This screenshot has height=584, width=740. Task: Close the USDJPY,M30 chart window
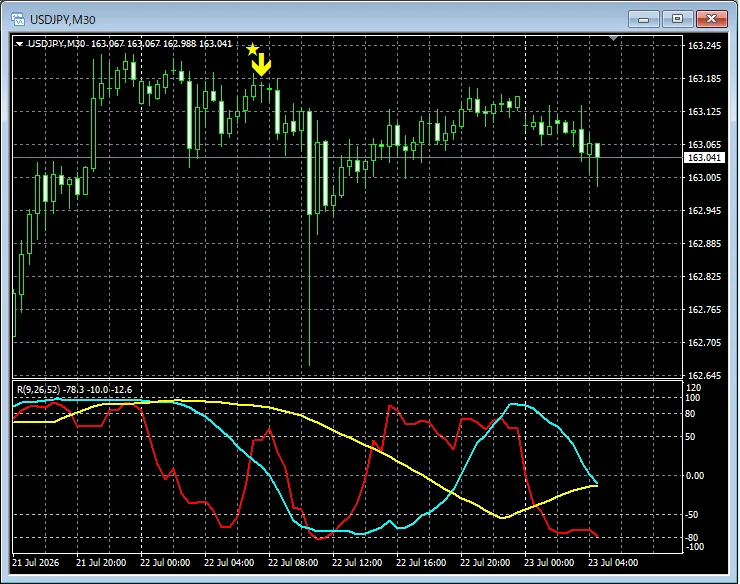point(712,19)
